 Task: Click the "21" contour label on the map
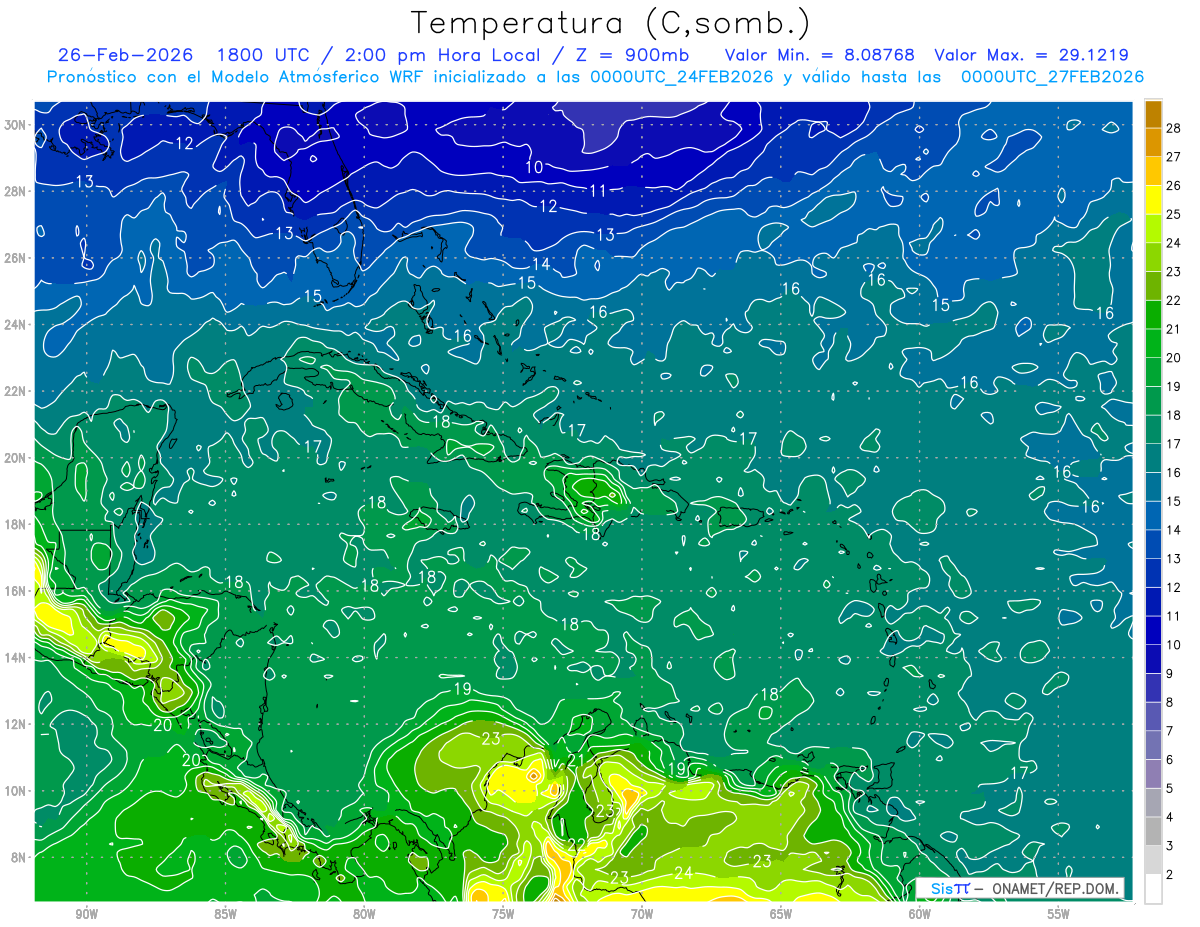pos(575,760)
